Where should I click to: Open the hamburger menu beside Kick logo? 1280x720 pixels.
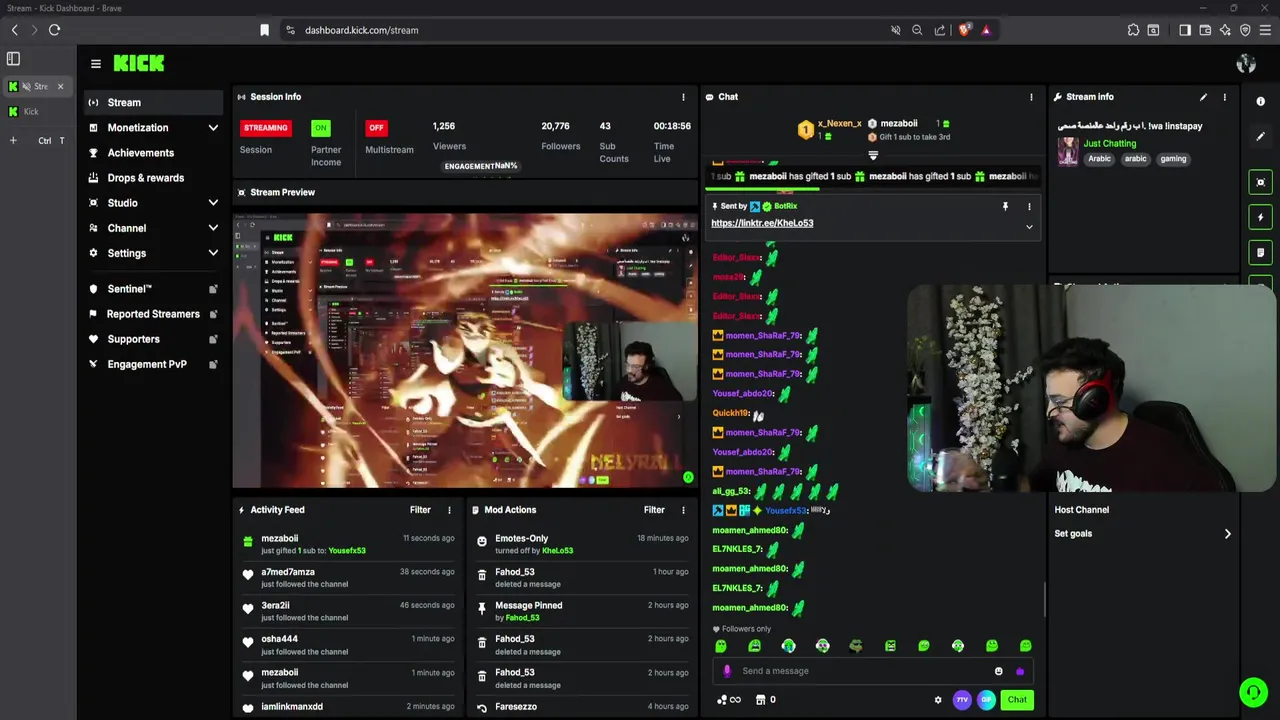[x=96, y=64]
